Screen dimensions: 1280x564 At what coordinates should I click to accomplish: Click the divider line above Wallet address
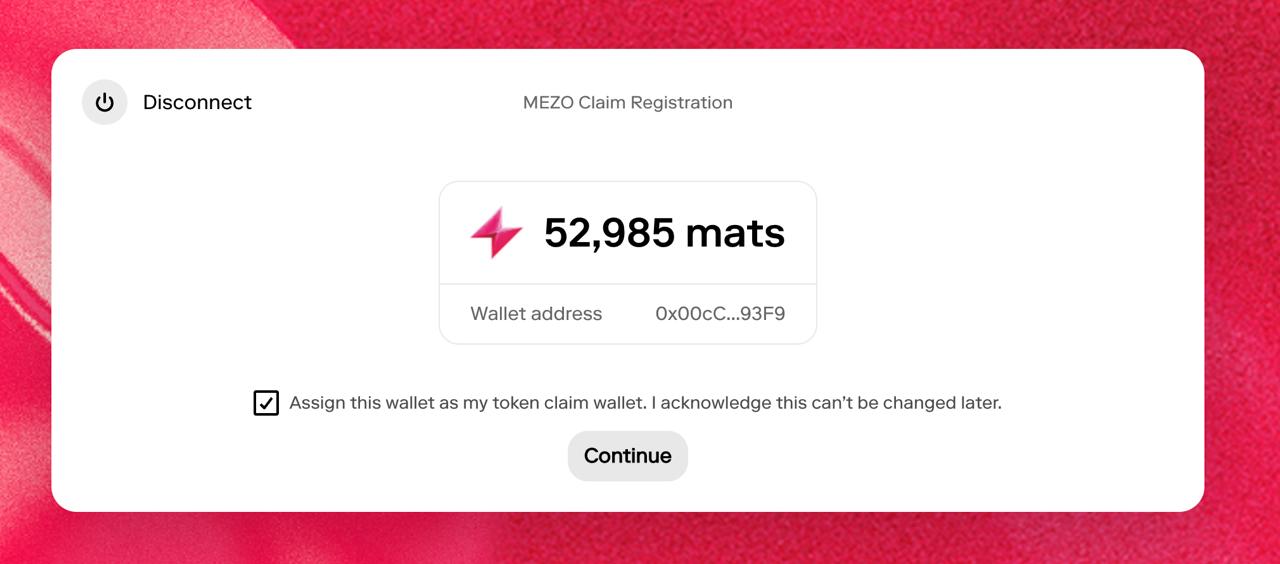click(628, 284)
